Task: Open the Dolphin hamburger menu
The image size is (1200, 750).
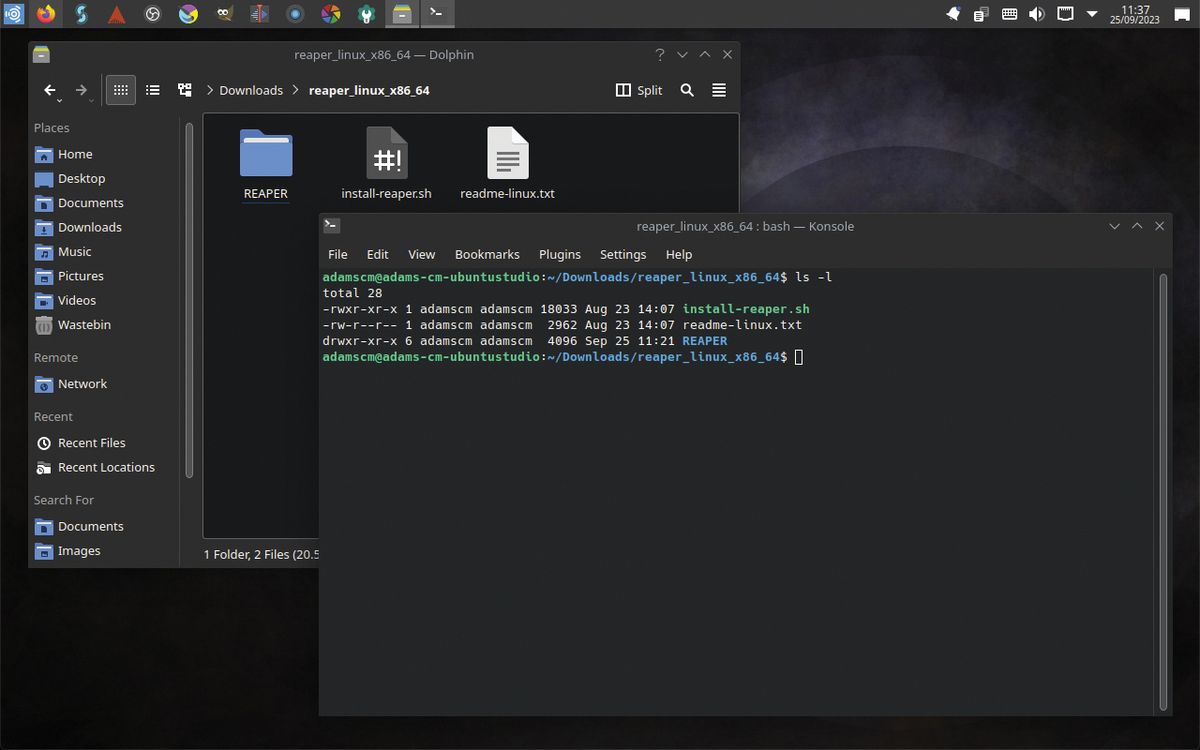Action: click(x=719, y=90)
